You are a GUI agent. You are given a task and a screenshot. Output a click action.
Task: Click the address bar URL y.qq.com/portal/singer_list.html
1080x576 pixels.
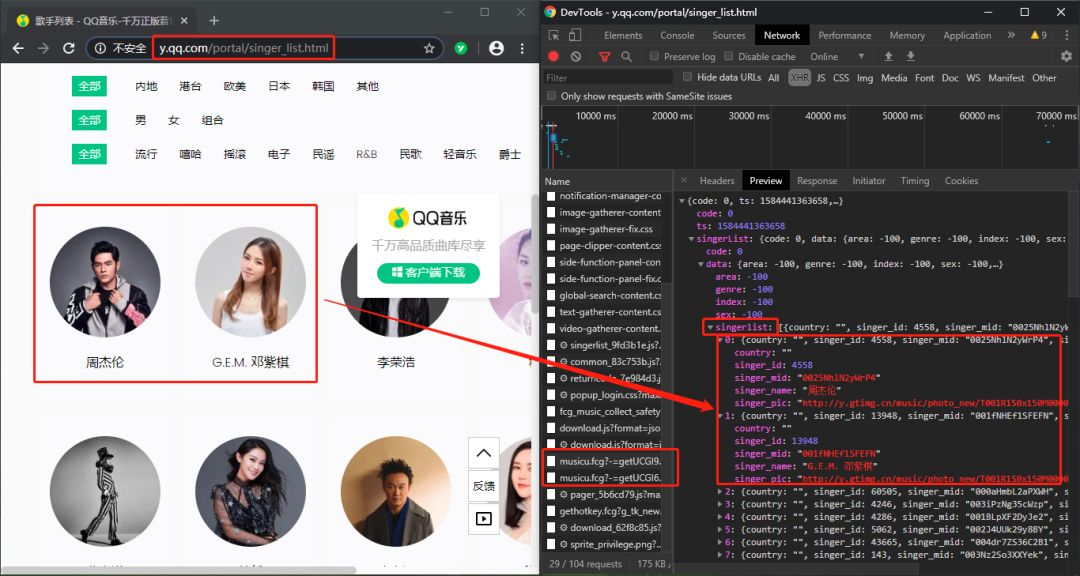coord(244,48)
